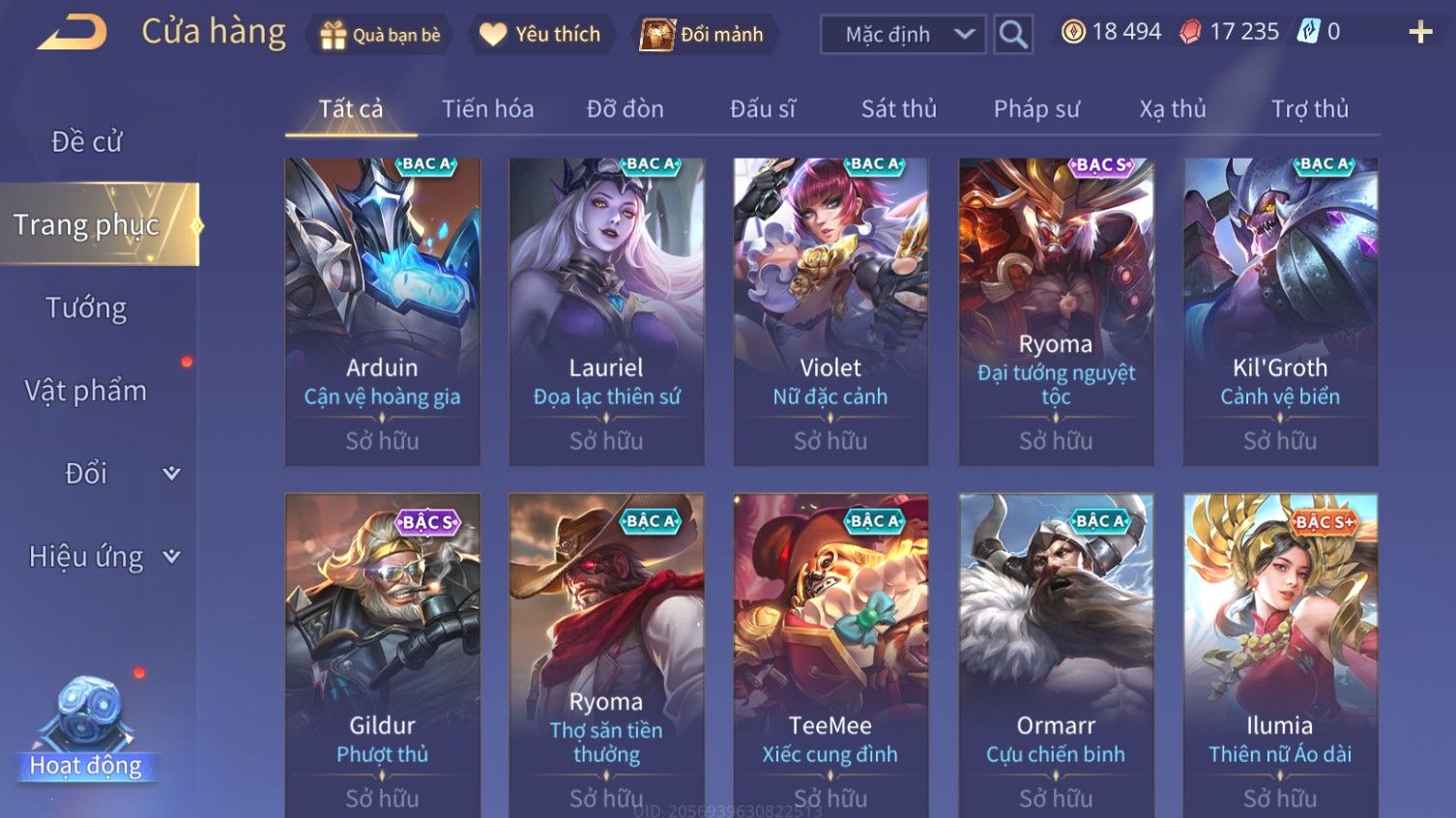Switch to the Sát thủ tab
The image size is (1456, 818).
pyautogui.click(x=899, y=109)
